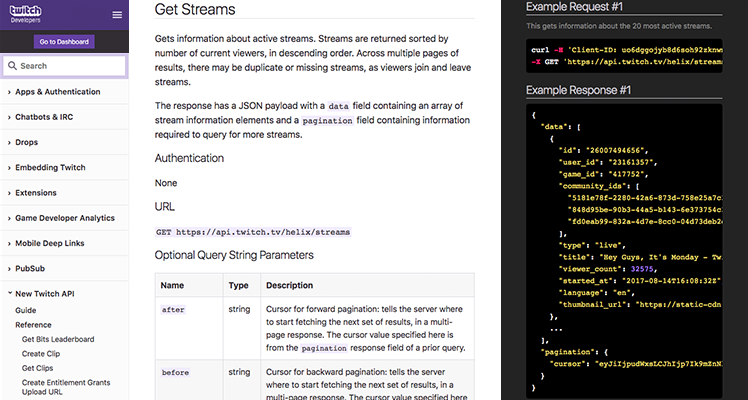
Task: Expand Apps & Authentication section
Action: pyautogui.click(x=64, y=92)
